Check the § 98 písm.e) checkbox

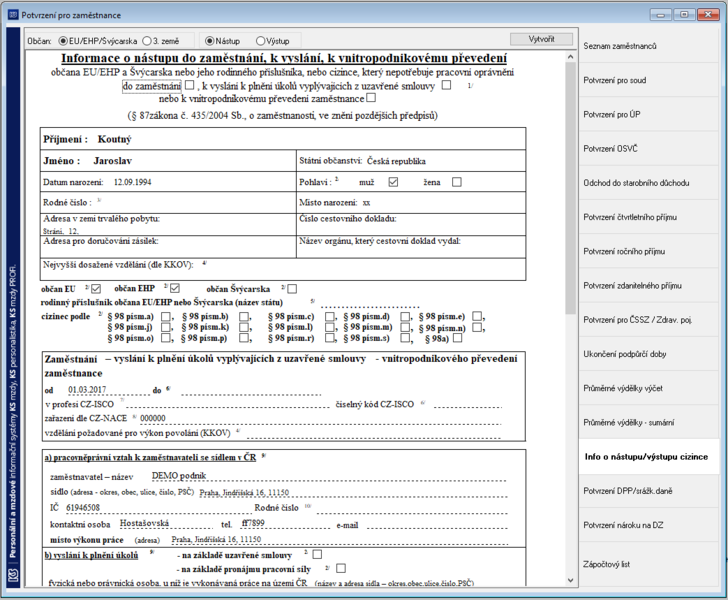click(477, 316)
